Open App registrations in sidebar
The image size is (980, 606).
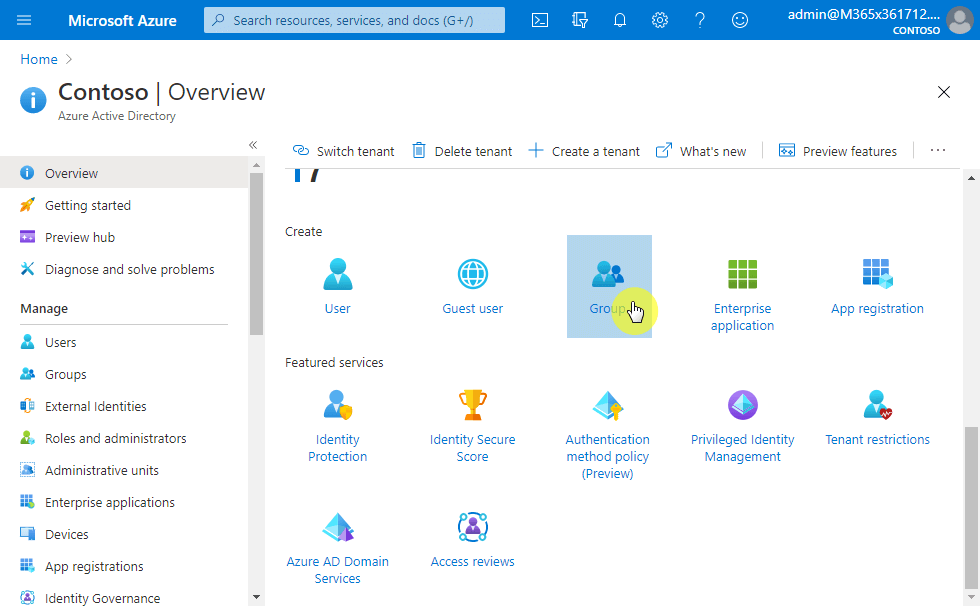(x=124, y=567)
